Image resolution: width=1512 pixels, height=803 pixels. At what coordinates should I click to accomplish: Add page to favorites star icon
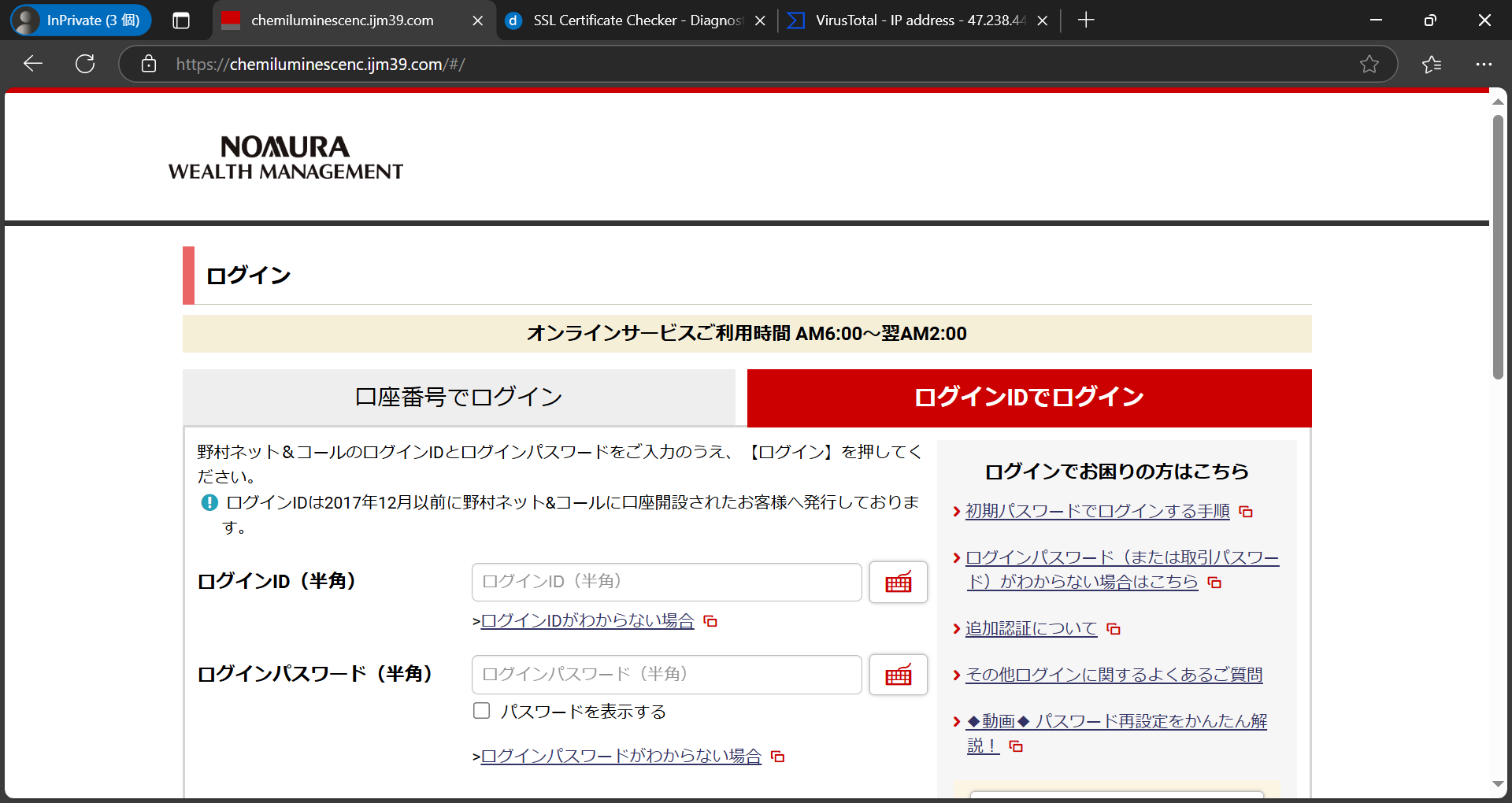1369,64
